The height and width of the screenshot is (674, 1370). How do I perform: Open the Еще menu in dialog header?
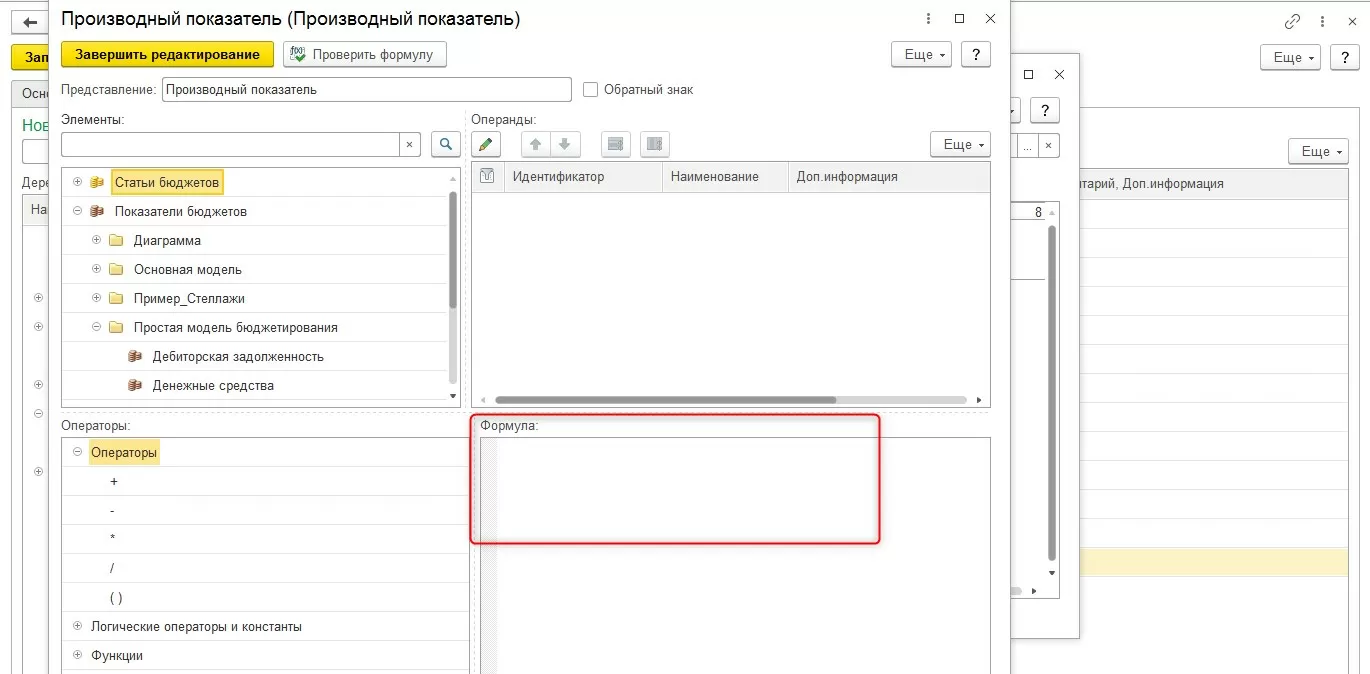[x=921, y=54]
